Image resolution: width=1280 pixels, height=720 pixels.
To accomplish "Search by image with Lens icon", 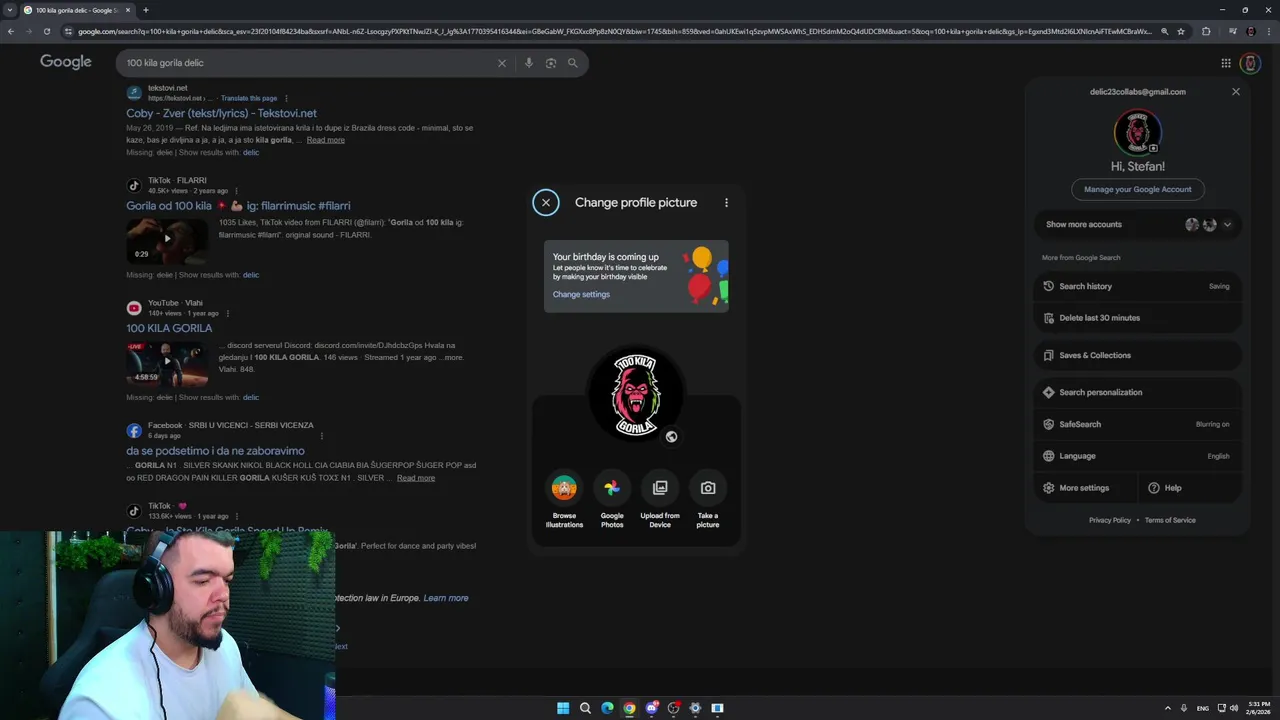I will point(551,63).
